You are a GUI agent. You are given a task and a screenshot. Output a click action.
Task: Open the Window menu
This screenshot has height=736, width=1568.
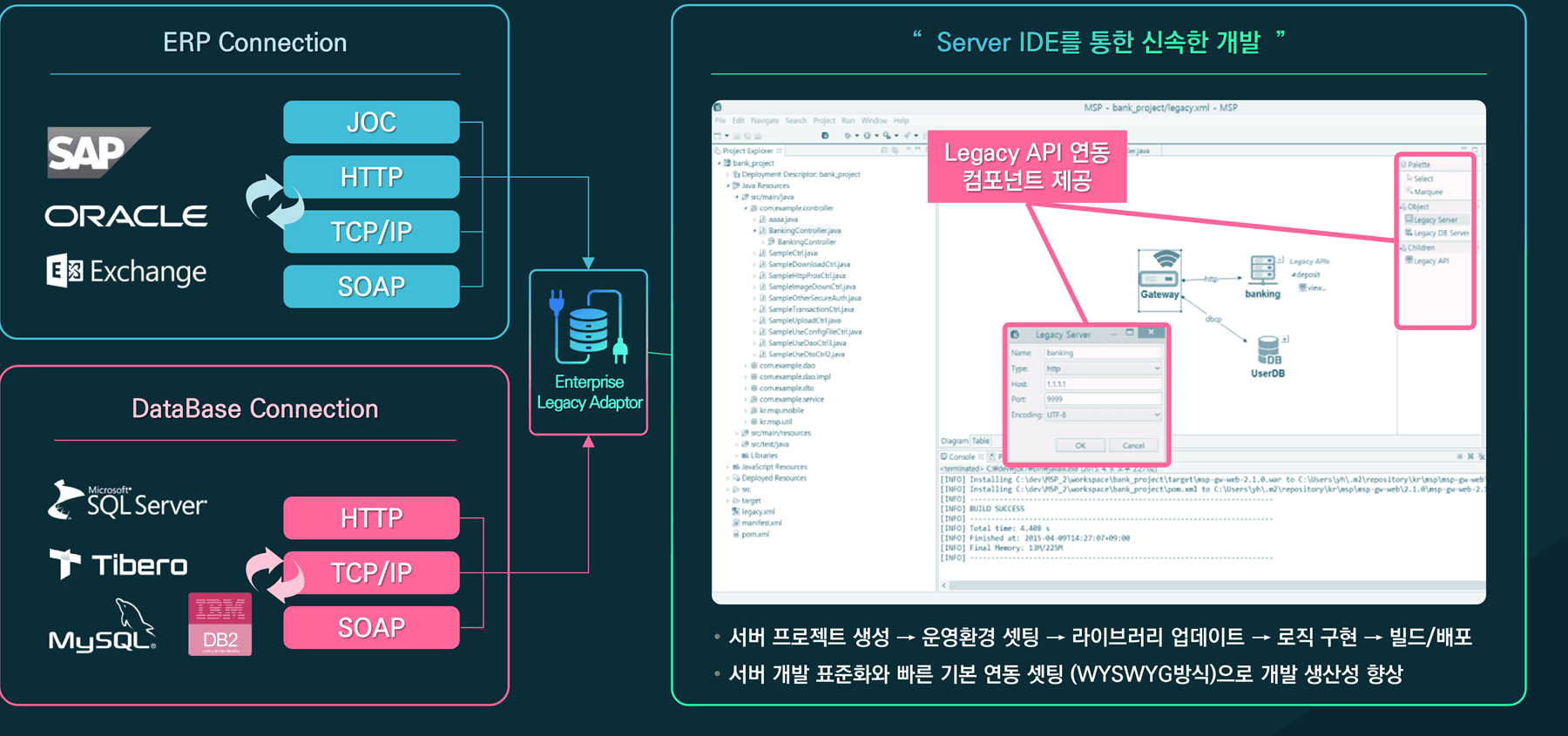coord(874,121)
